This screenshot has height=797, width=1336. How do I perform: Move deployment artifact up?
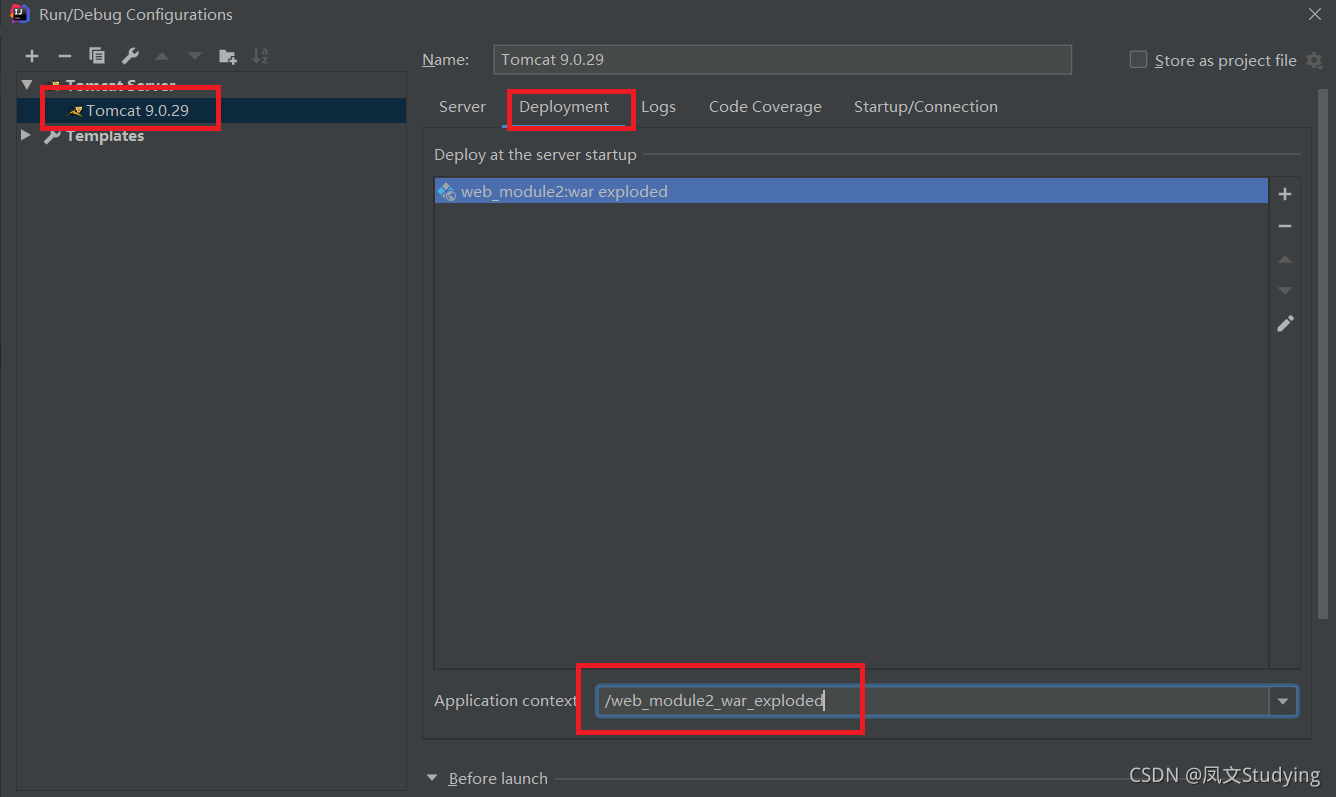click(1285, 259)
